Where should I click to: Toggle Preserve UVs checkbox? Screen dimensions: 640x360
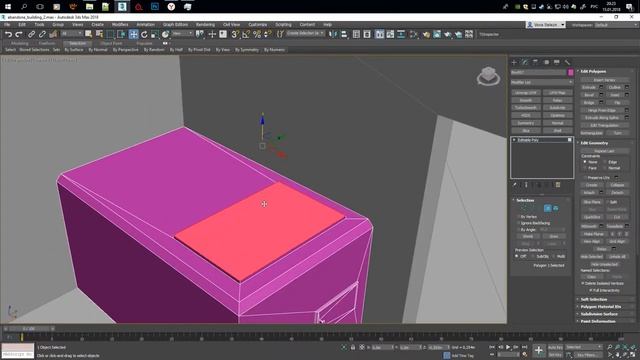point(585,178)
